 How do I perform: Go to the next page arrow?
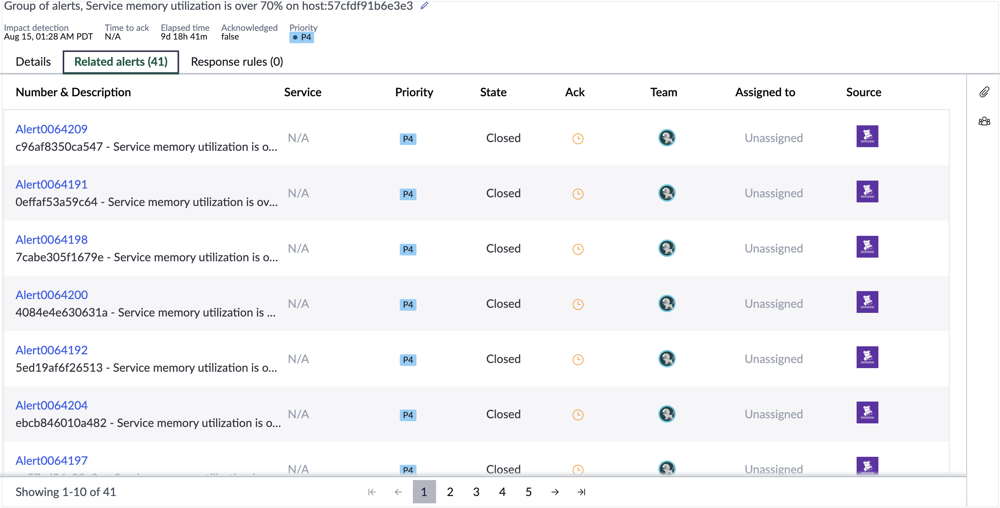pyautogui.click(x=555, y=492)
